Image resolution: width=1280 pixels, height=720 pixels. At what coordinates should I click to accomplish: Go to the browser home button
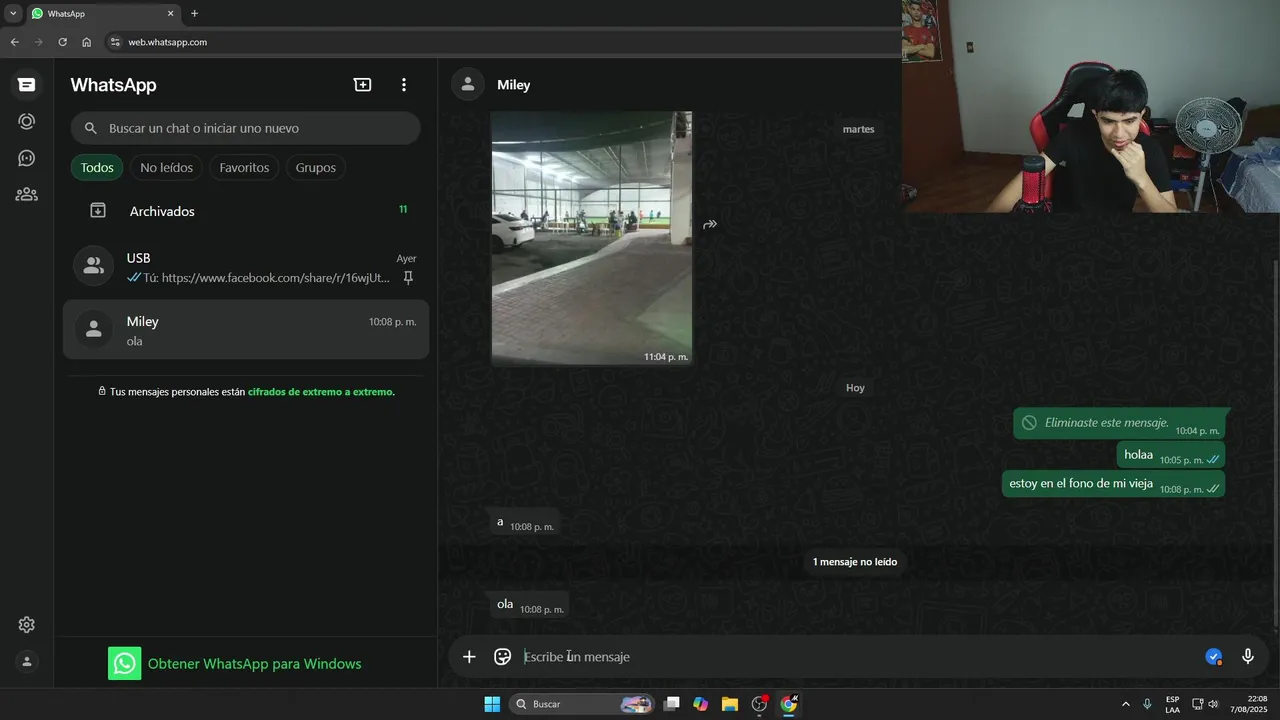tap(86, 42)
